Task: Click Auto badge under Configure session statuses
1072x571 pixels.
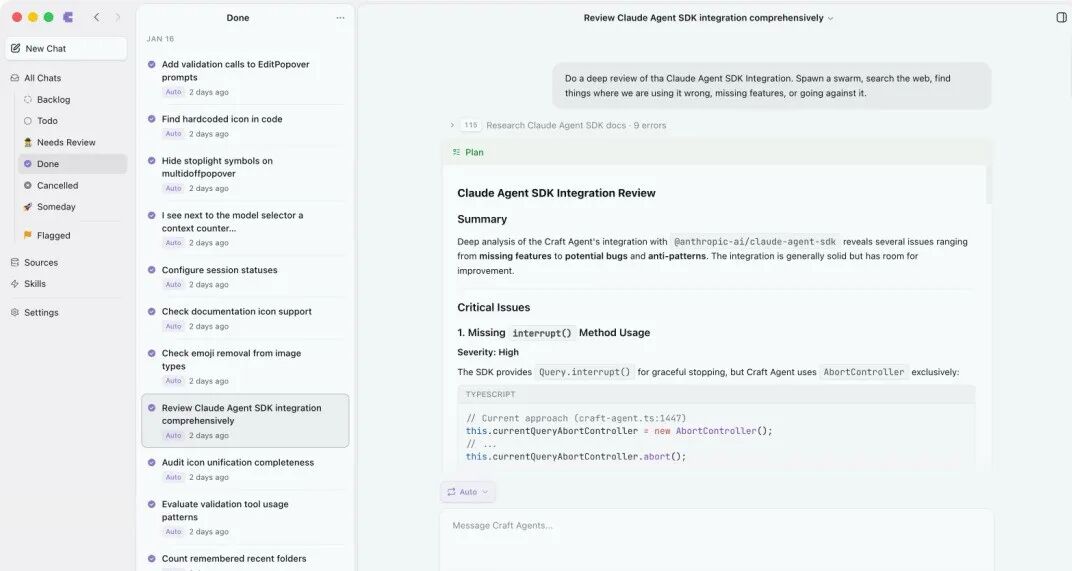Action: click(x=174, y=284)
